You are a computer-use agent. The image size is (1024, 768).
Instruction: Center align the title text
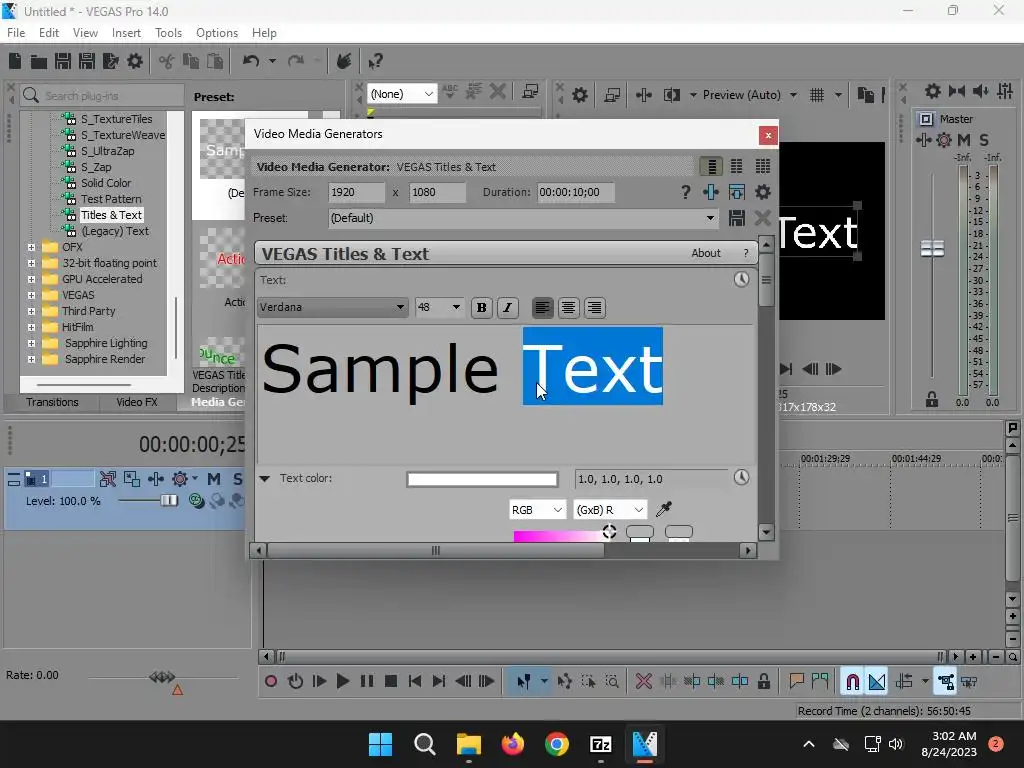568,308
